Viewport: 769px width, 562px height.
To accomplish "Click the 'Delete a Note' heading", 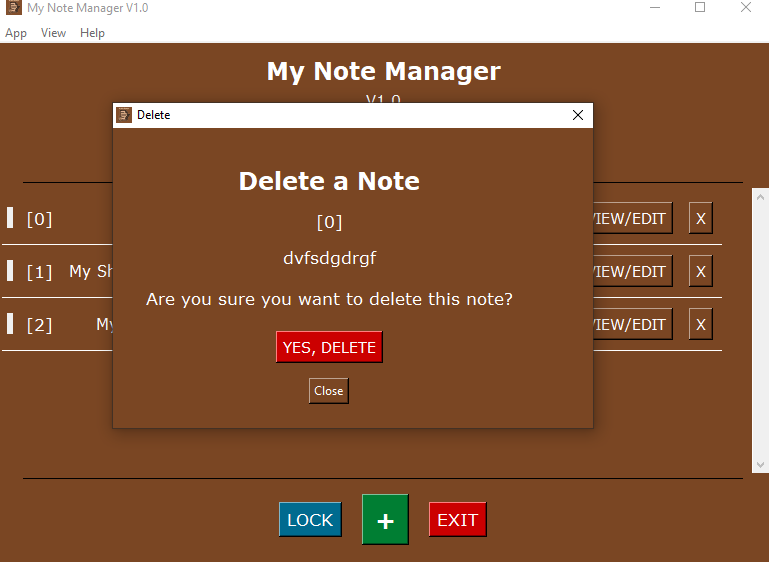I will 329,181.
